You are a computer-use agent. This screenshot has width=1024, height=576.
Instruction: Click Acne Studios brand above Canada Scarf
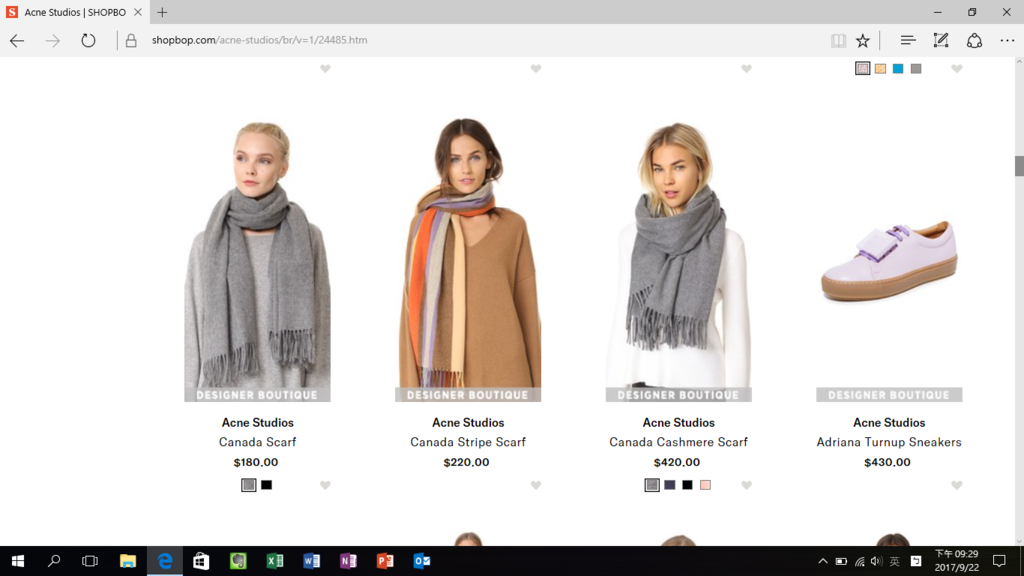pyautogui.click(x=257, y=423)
